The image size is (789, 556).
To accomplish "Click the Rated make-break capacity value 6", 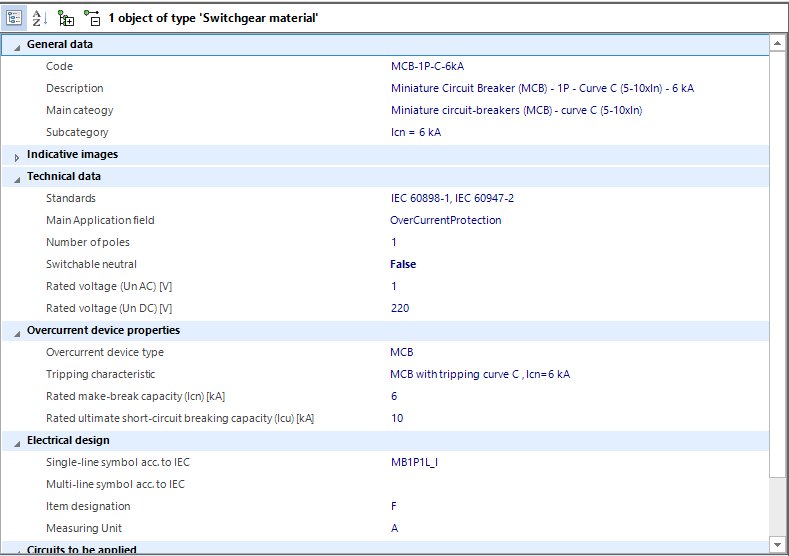I will coord(394,396).
